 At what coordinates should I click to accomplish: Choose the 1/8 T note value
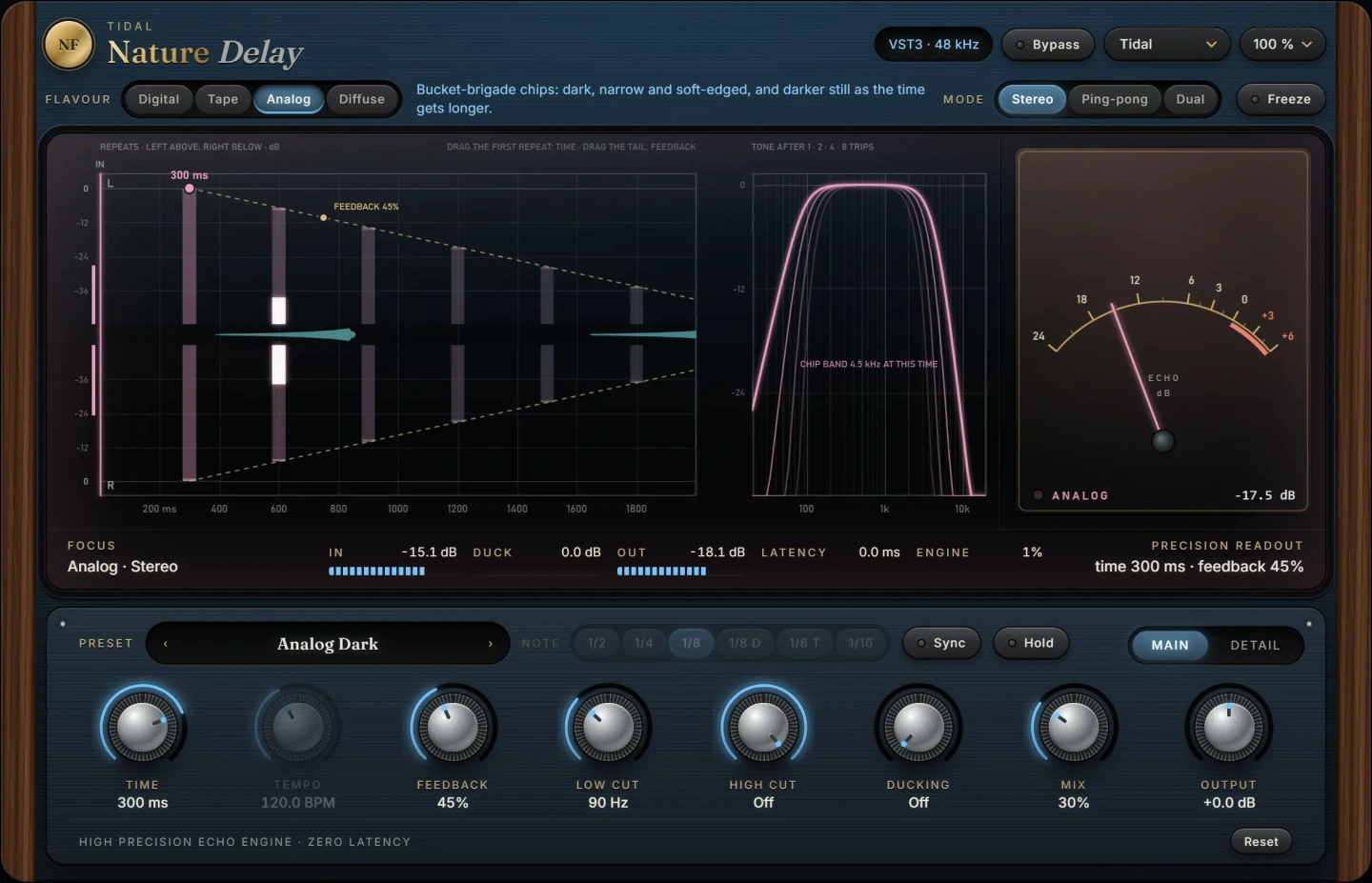[805, 643]
